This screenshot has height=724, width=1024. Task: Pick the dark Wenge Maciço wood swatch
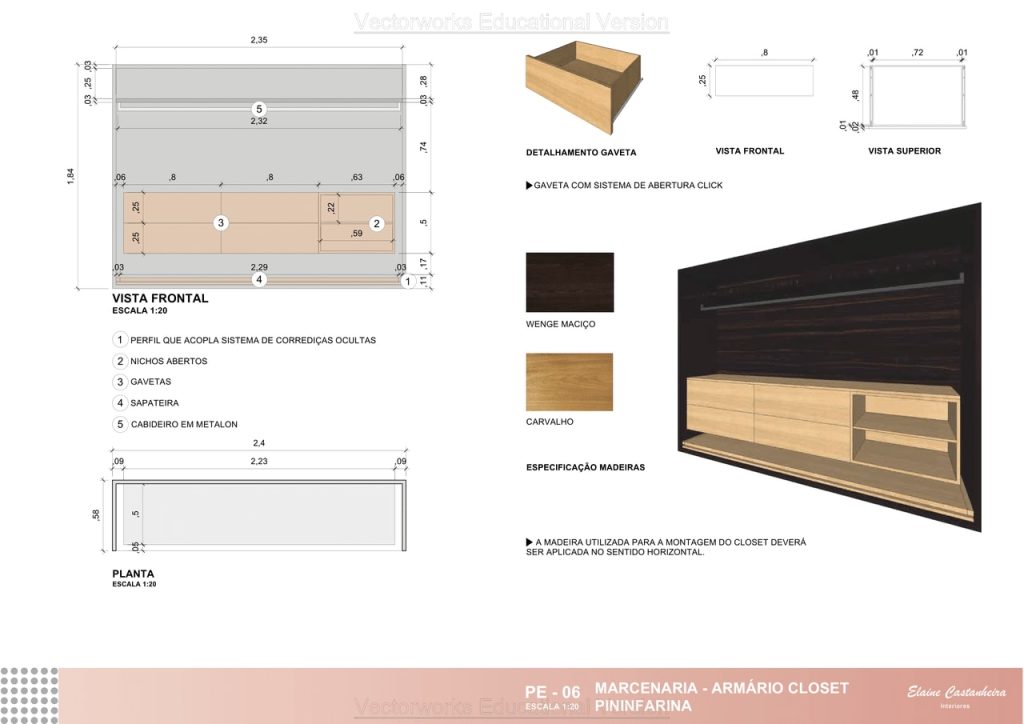pyautogui.click(x=569, y=282)
